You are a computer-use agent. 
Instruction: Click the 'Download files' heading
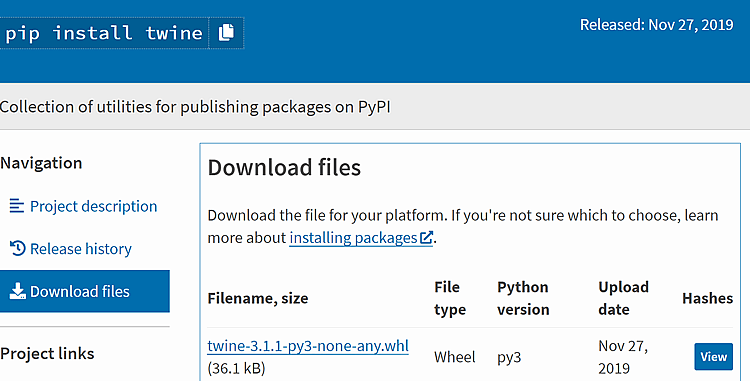[284, 168]
